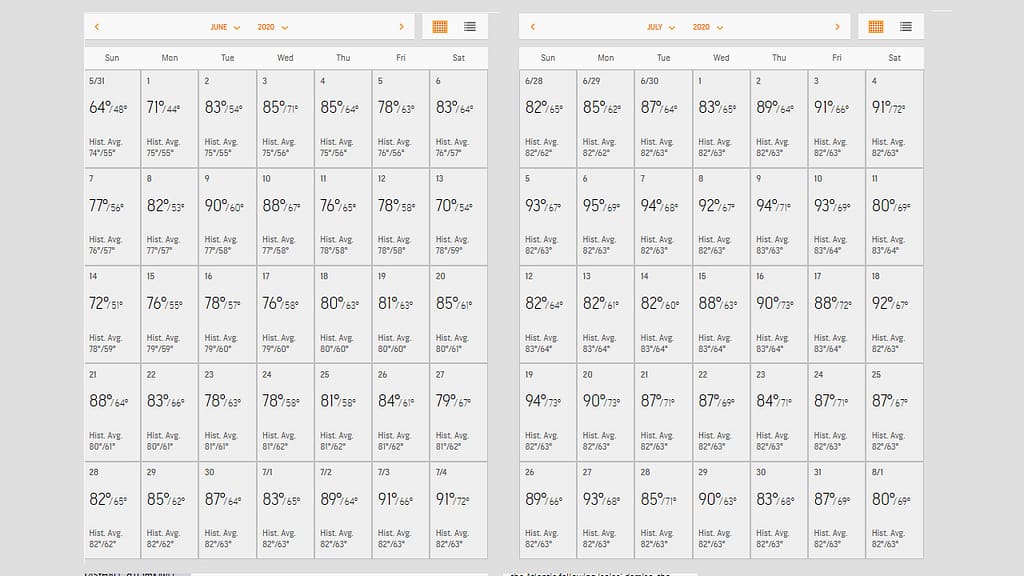Select June 13 cell showing 70°/54°
This screenshot has width=1024, height=576.
click(458, 217)
